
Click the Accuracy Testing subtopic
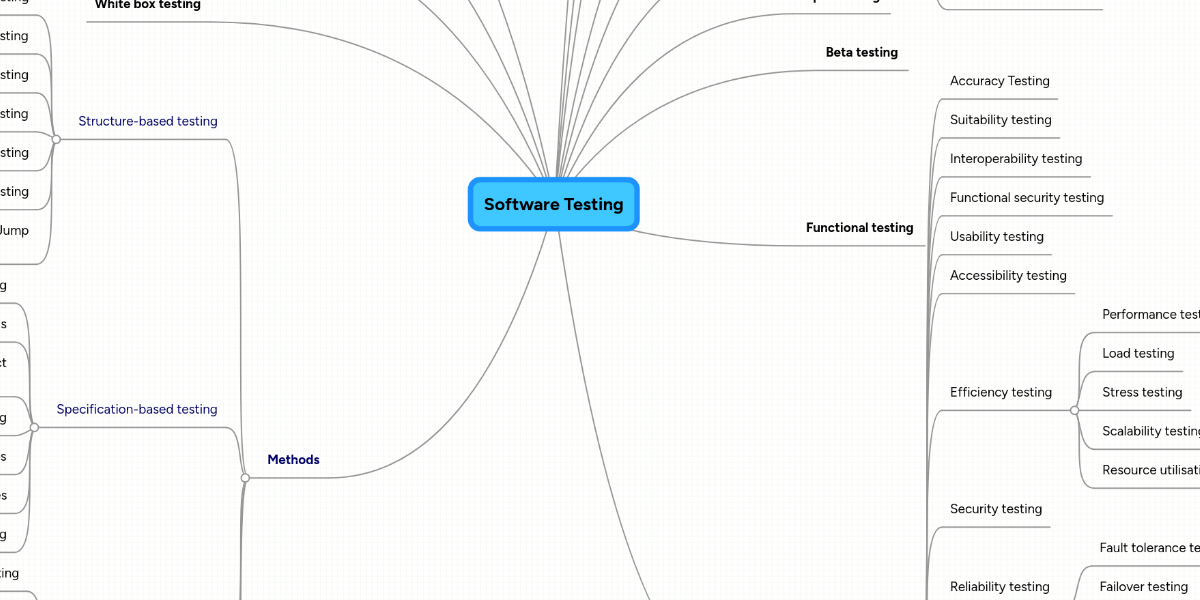pos(999,81)
